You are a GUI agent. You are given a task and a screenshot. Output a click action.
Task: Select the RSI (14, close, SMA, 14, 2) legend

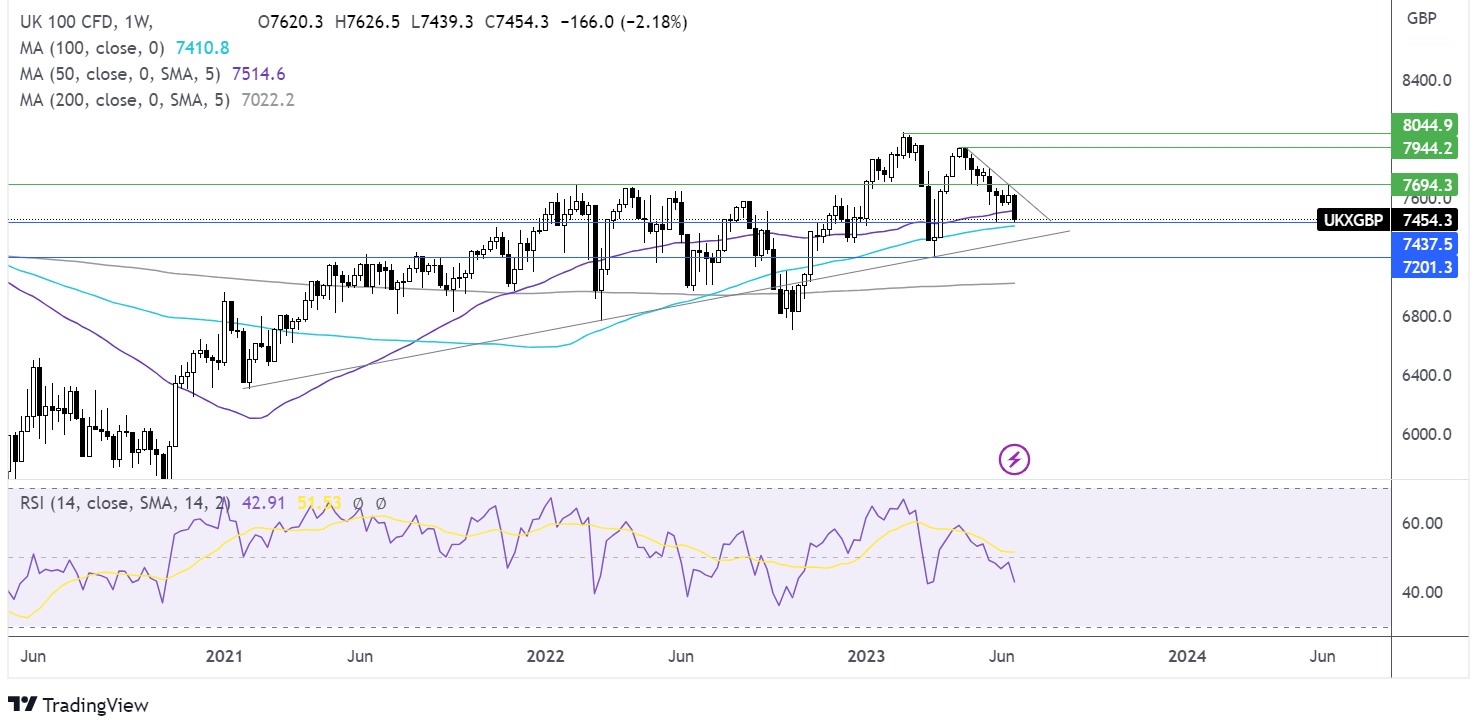click(x=127, y=503)
